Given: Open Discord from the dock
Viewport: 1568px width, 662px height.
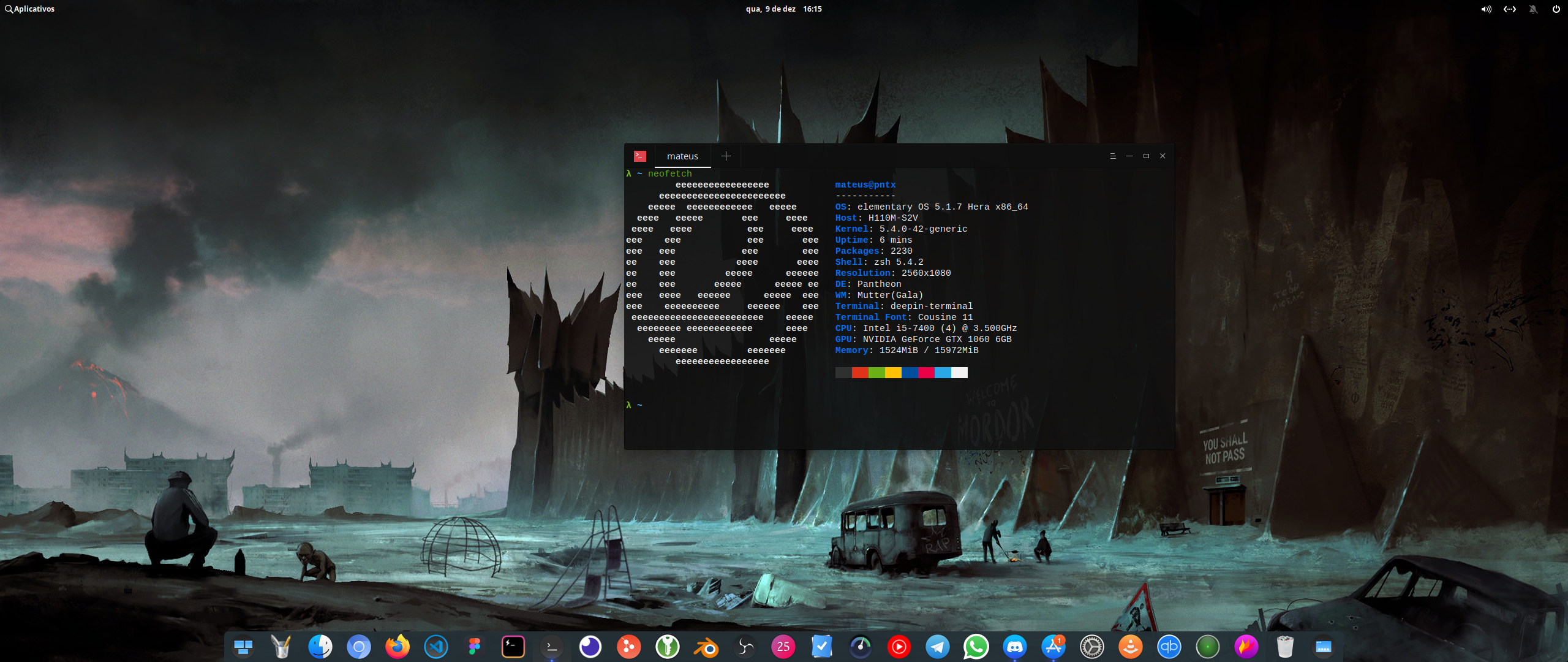Looking at the screenshot, I should tap(1015, 647).
